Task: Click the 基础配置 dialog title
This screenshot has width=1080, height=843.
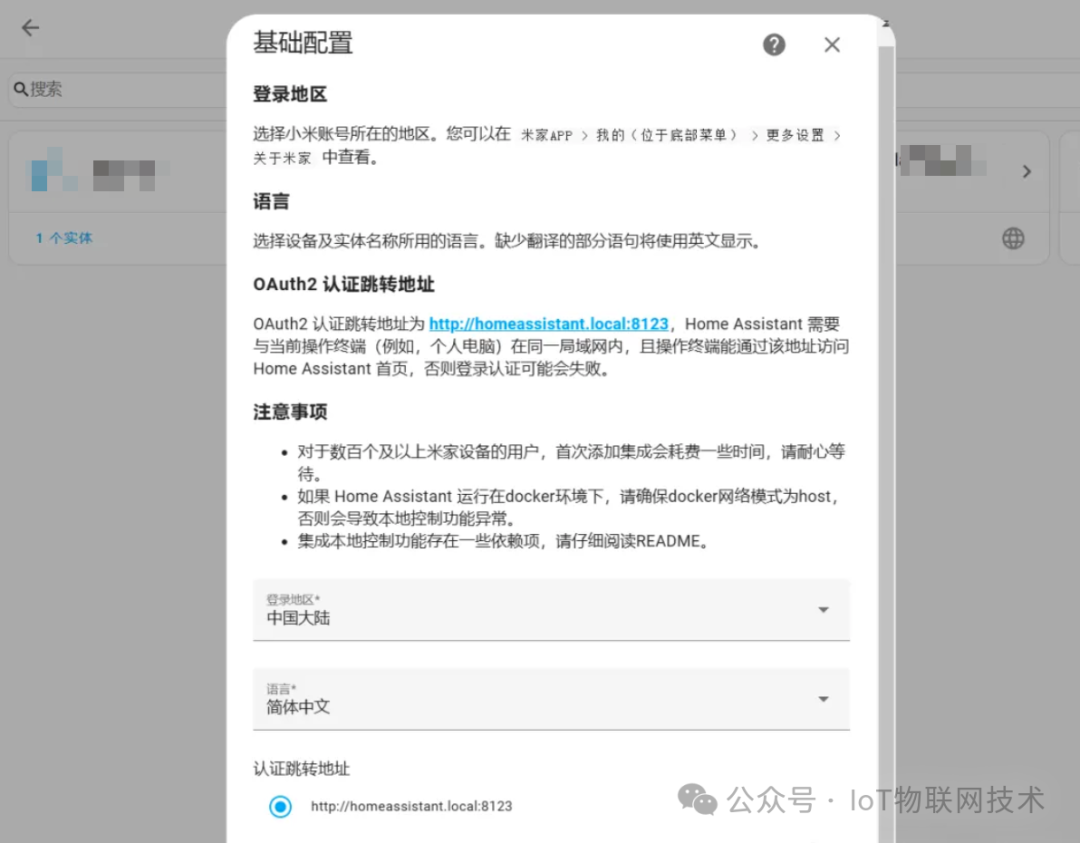Action: click(302, 43)
